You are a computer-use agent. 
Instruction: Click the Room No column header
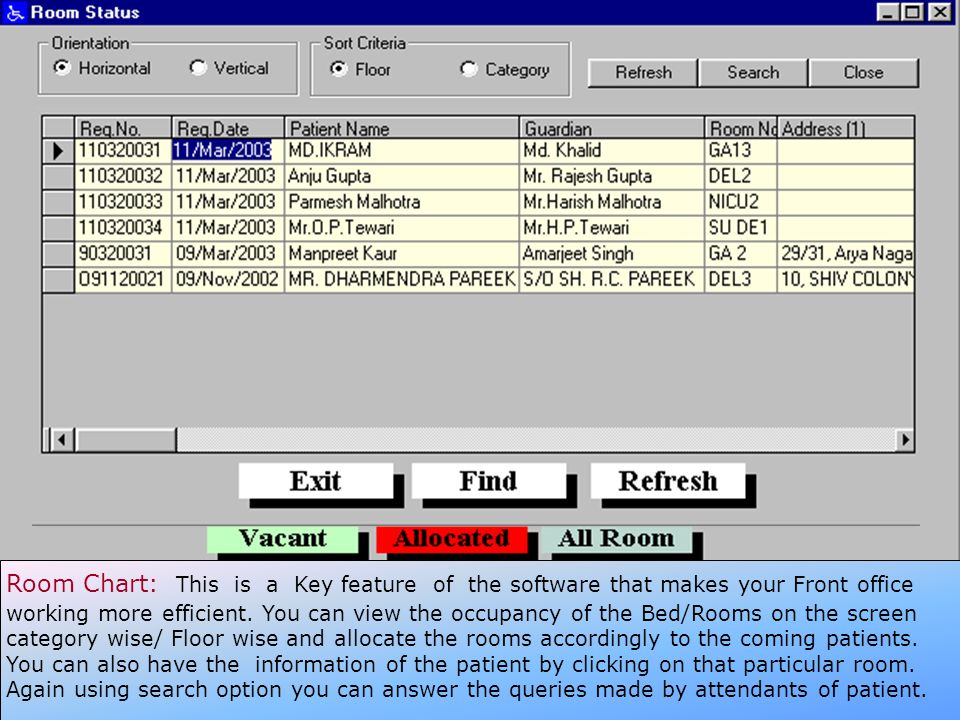741,128
